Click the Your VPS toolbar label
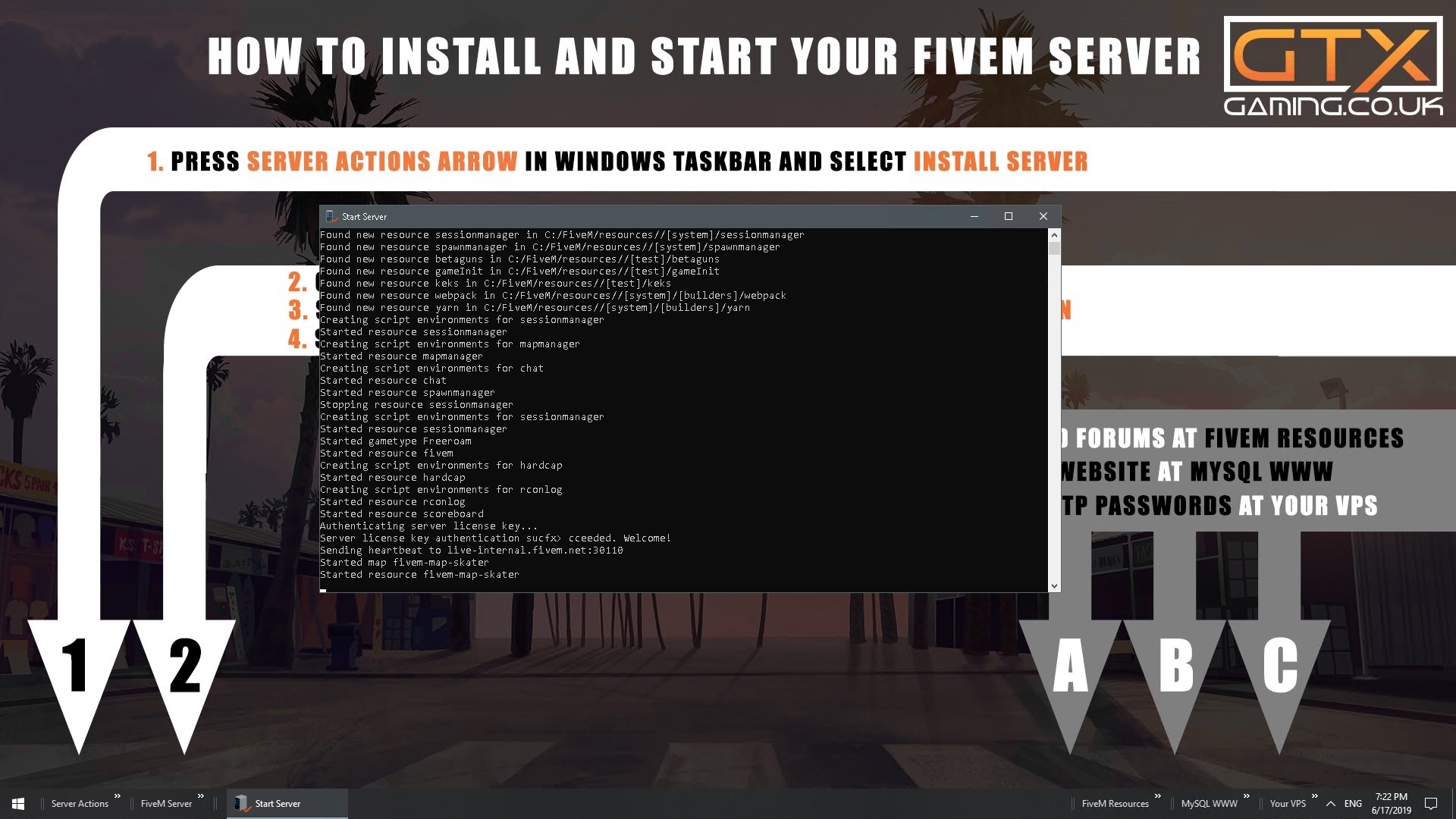This screenshot has height=819, width=1456. click(1288, 804)
